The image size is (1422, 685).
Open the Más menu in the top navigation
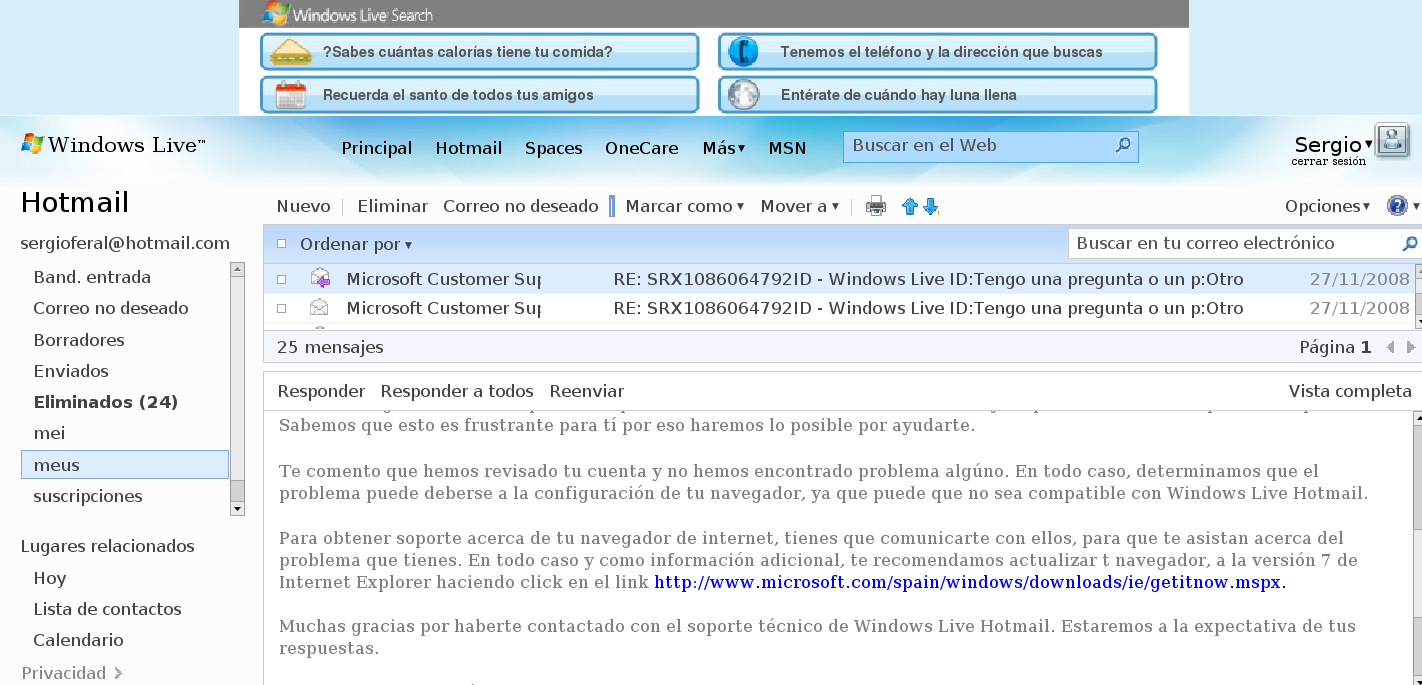coord(722,148)
